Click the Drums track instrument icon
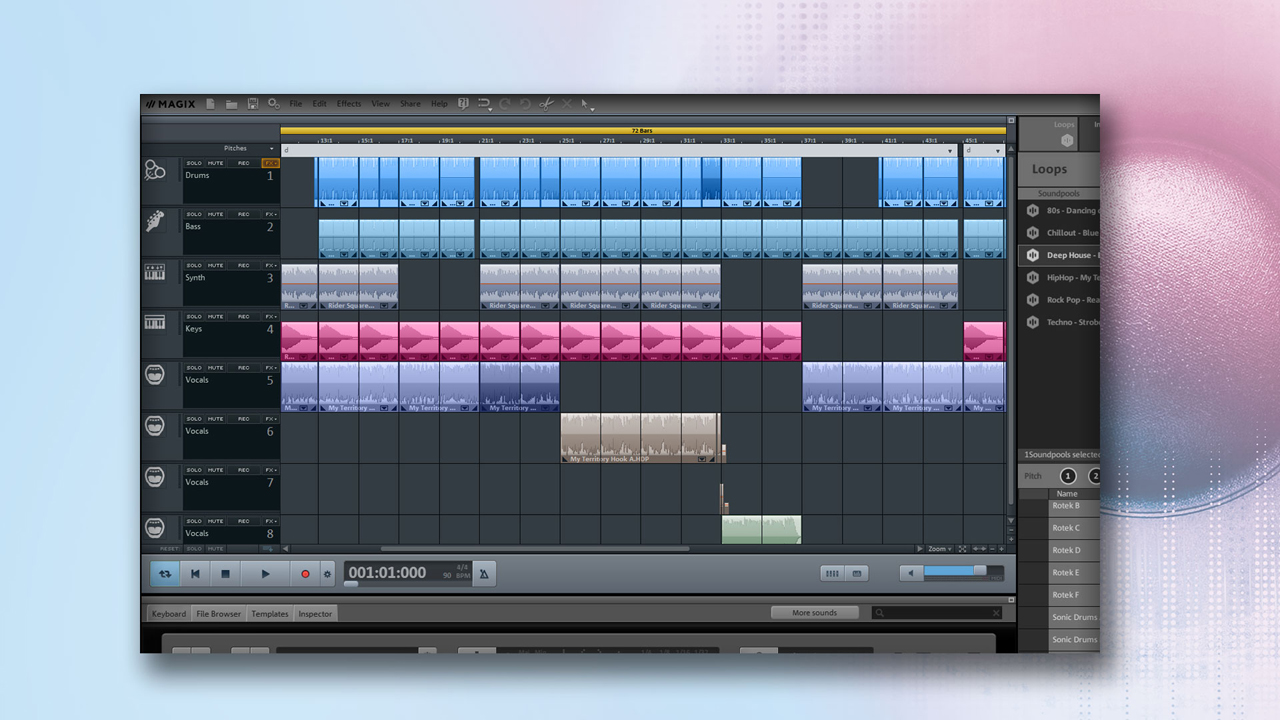This screenshot has width=1280, height=720. click(x=155, y=171)
